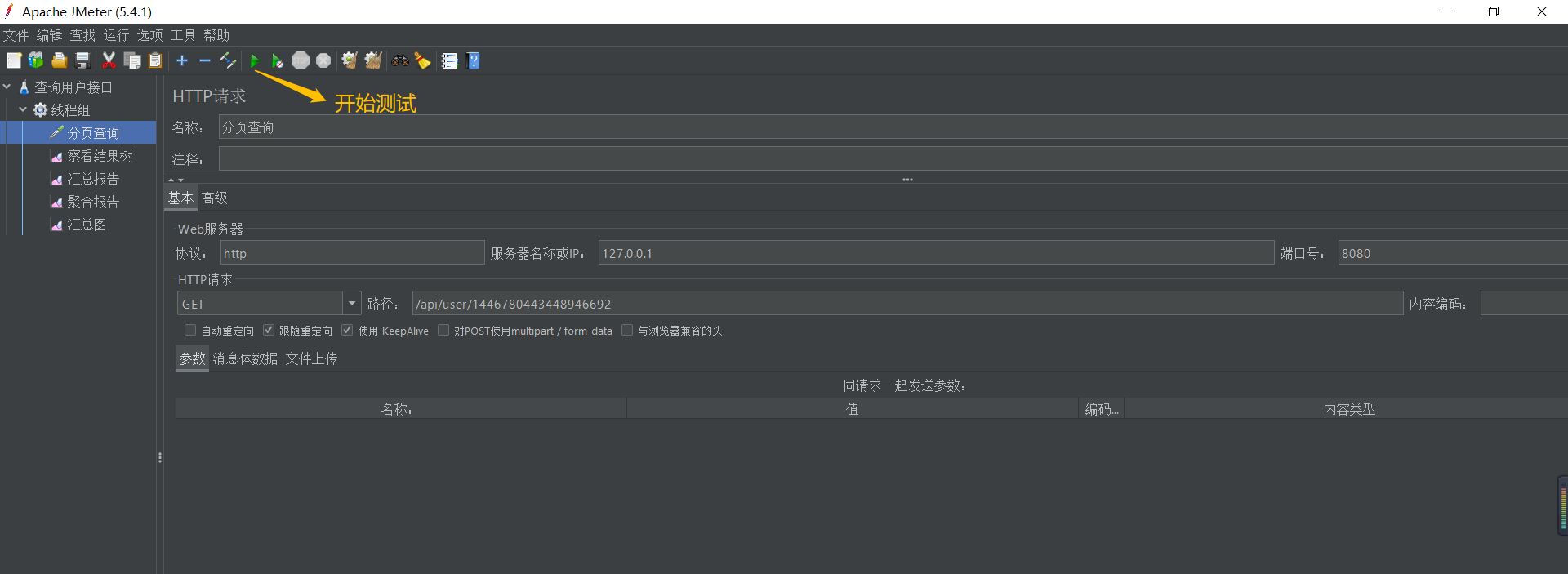This screenshot has height=574, width=1568.
Task: Click the Toggle enable/disable icon
Action: pyautogui.click(x=228, y=60)
